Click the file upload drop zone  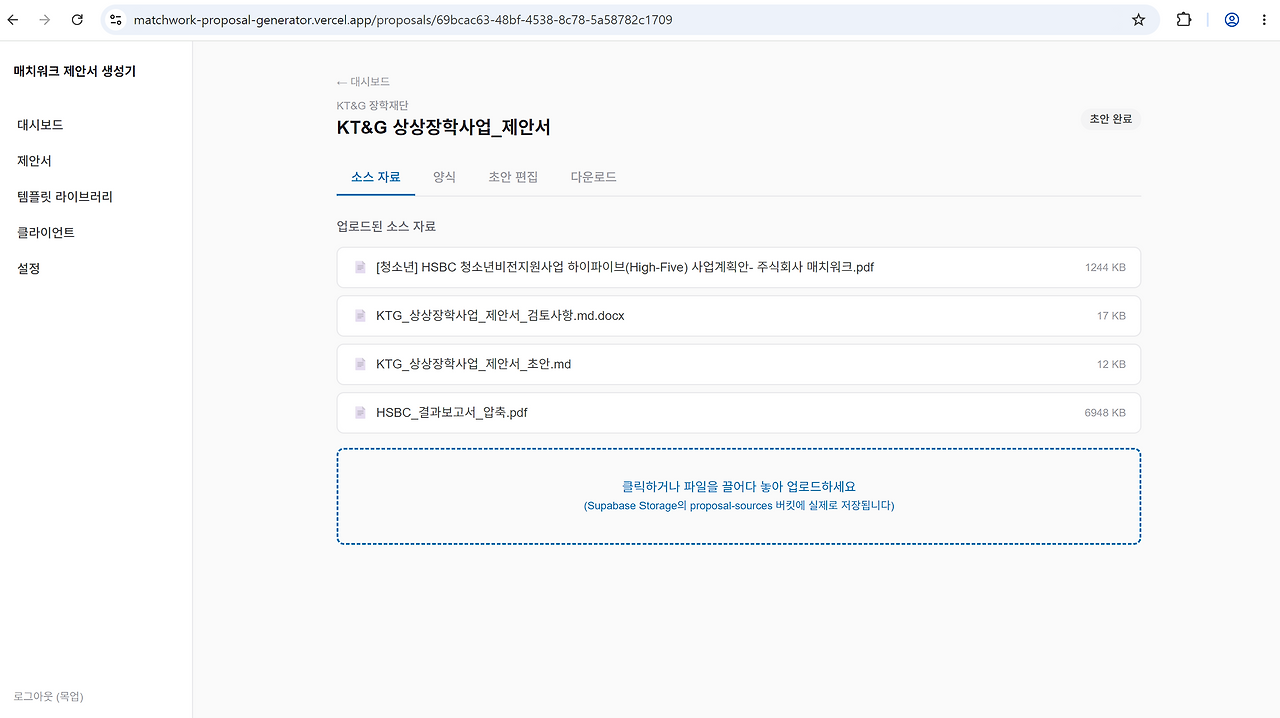739,496
